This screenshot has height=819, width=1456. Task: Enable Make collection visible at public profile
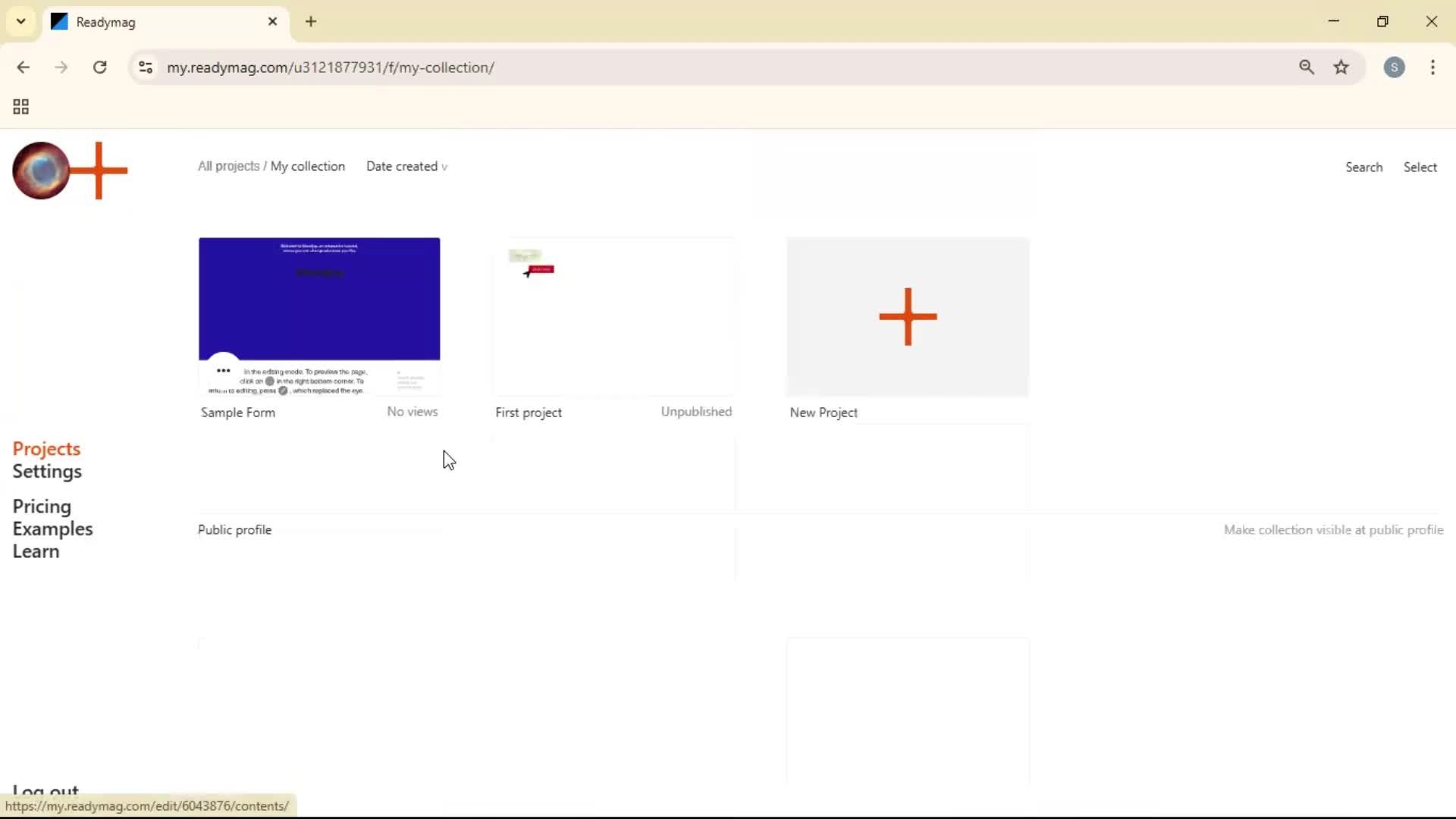[x=1334, y=529]
